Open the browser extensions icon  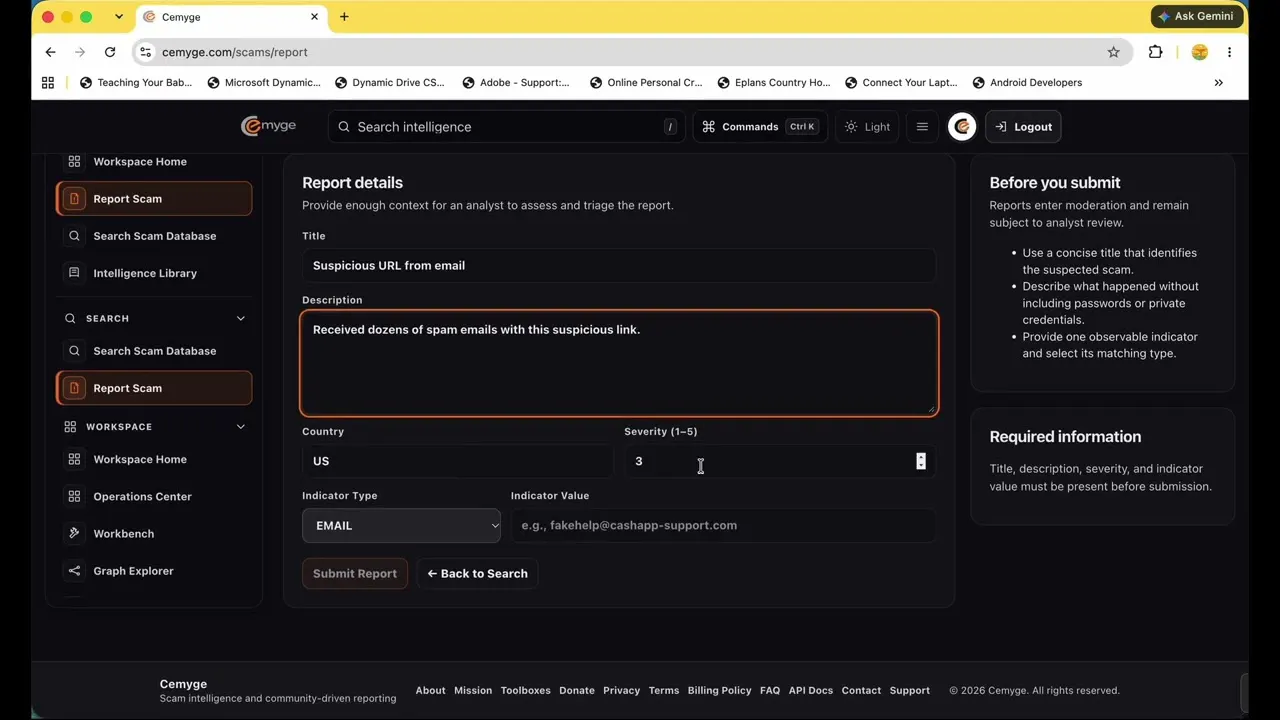[1155, 52]
